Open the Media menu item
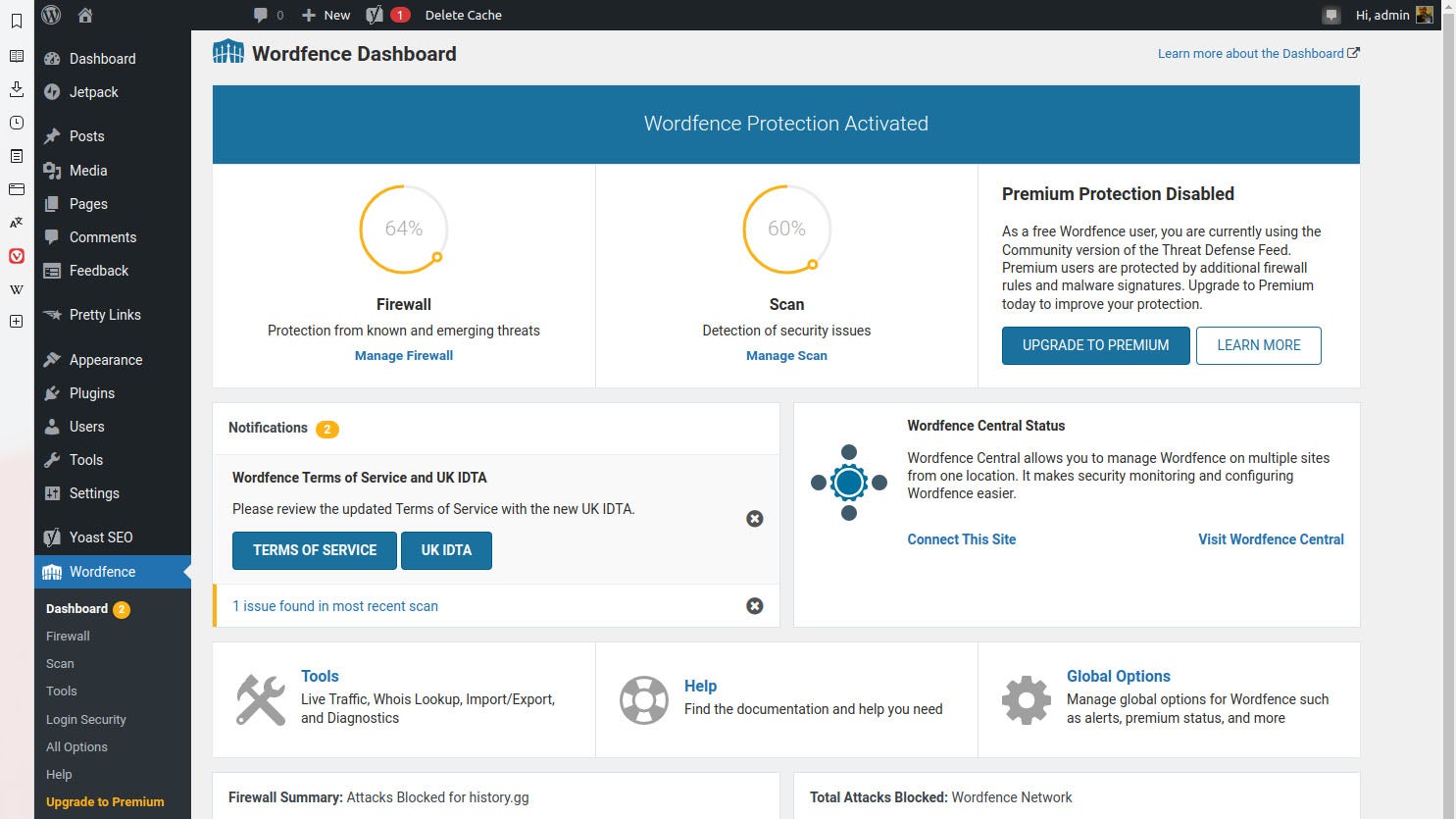 coord(113,171)
